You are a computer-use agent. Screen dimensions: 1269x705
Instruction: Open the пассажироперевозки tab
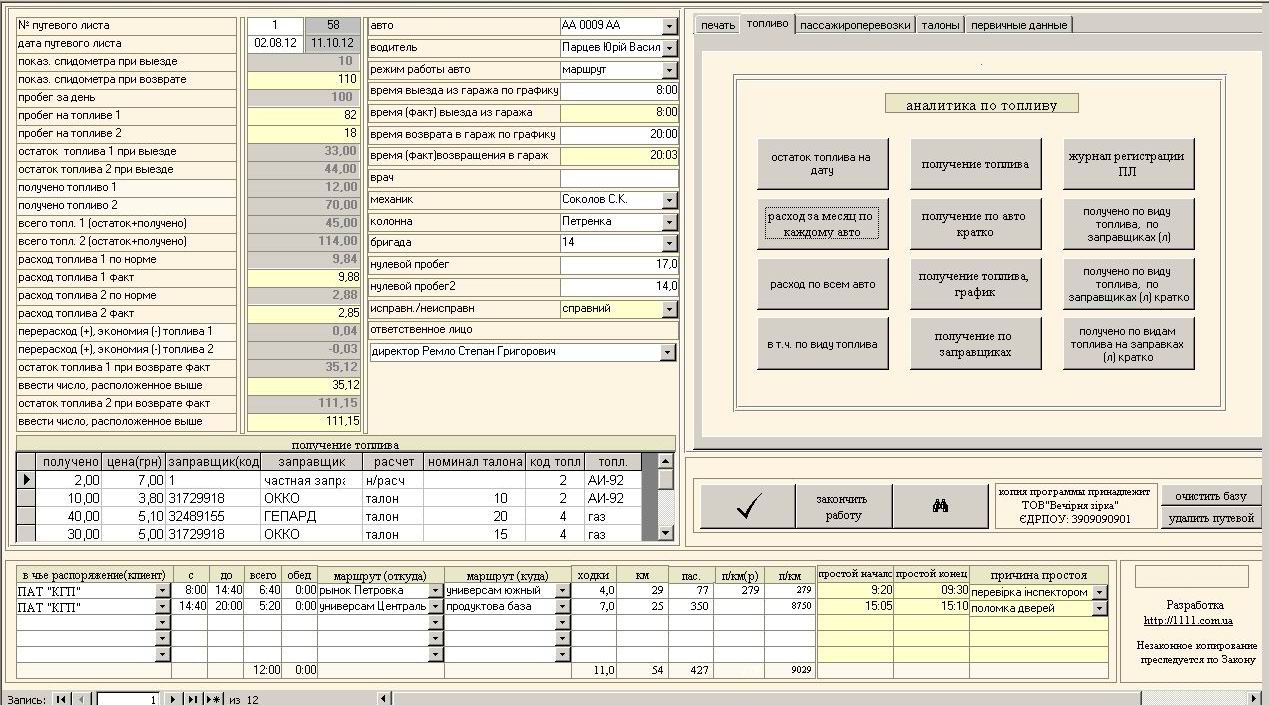click(x=855, y=25)
